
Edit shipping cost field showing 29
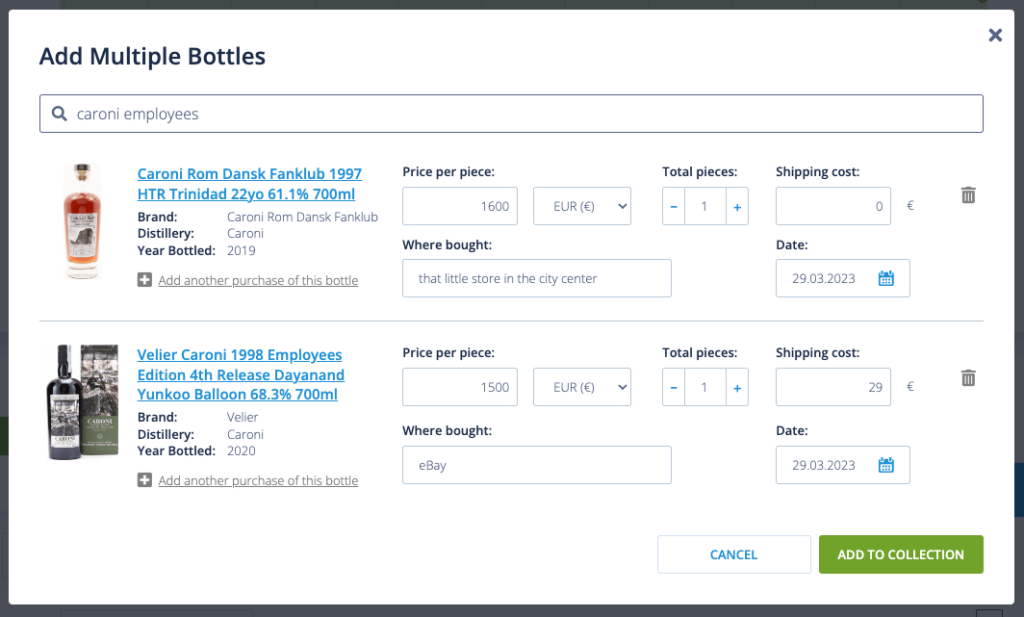point(833,387)
